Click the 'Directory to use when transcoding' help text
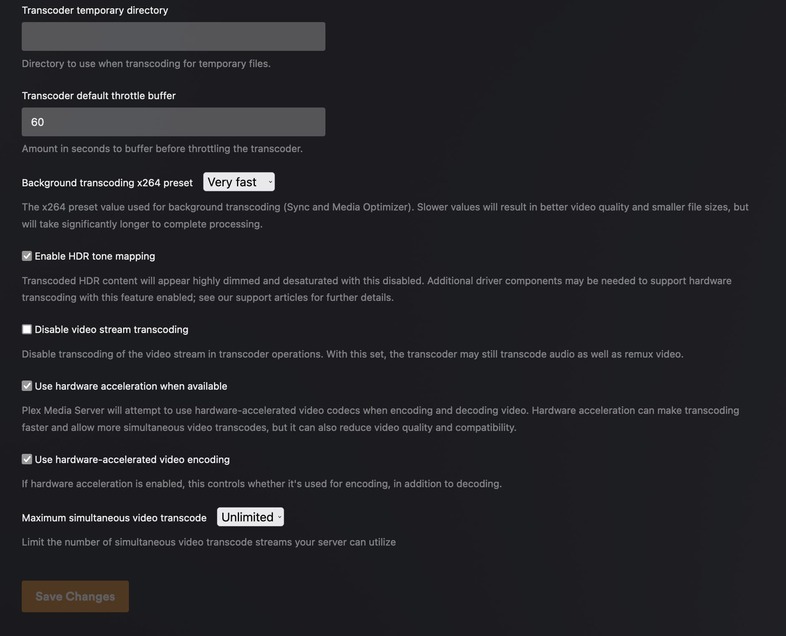 coord(146,63)
